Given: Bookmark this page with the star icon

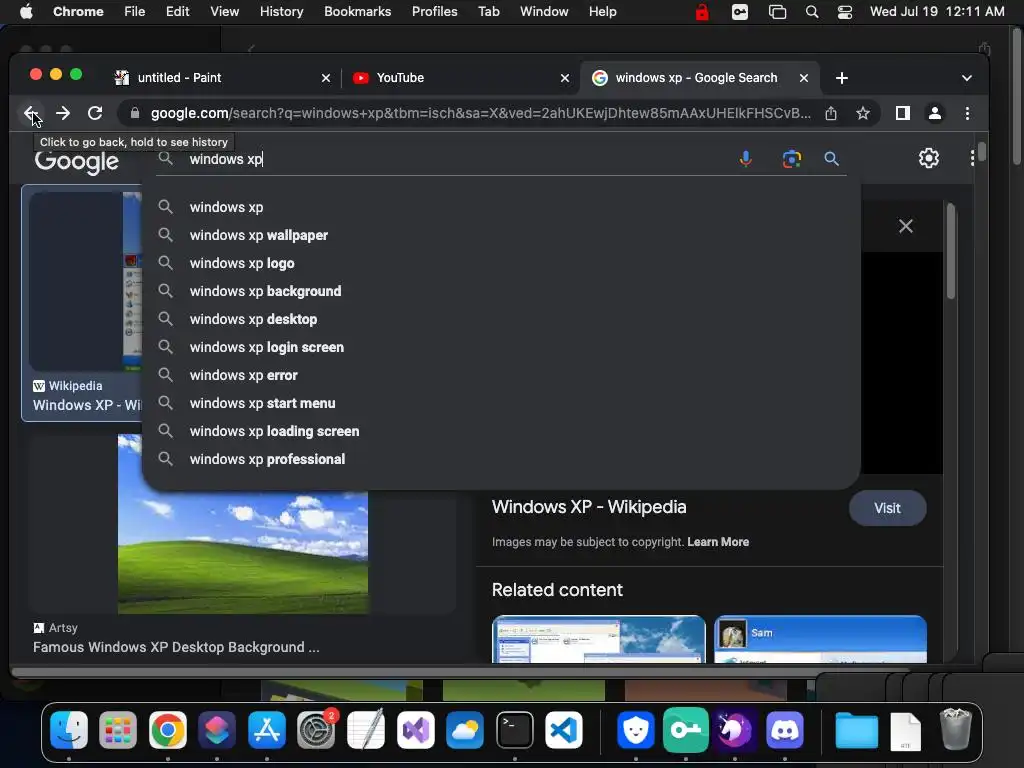Looking at the screenshot, I should [x=863, y=113].
